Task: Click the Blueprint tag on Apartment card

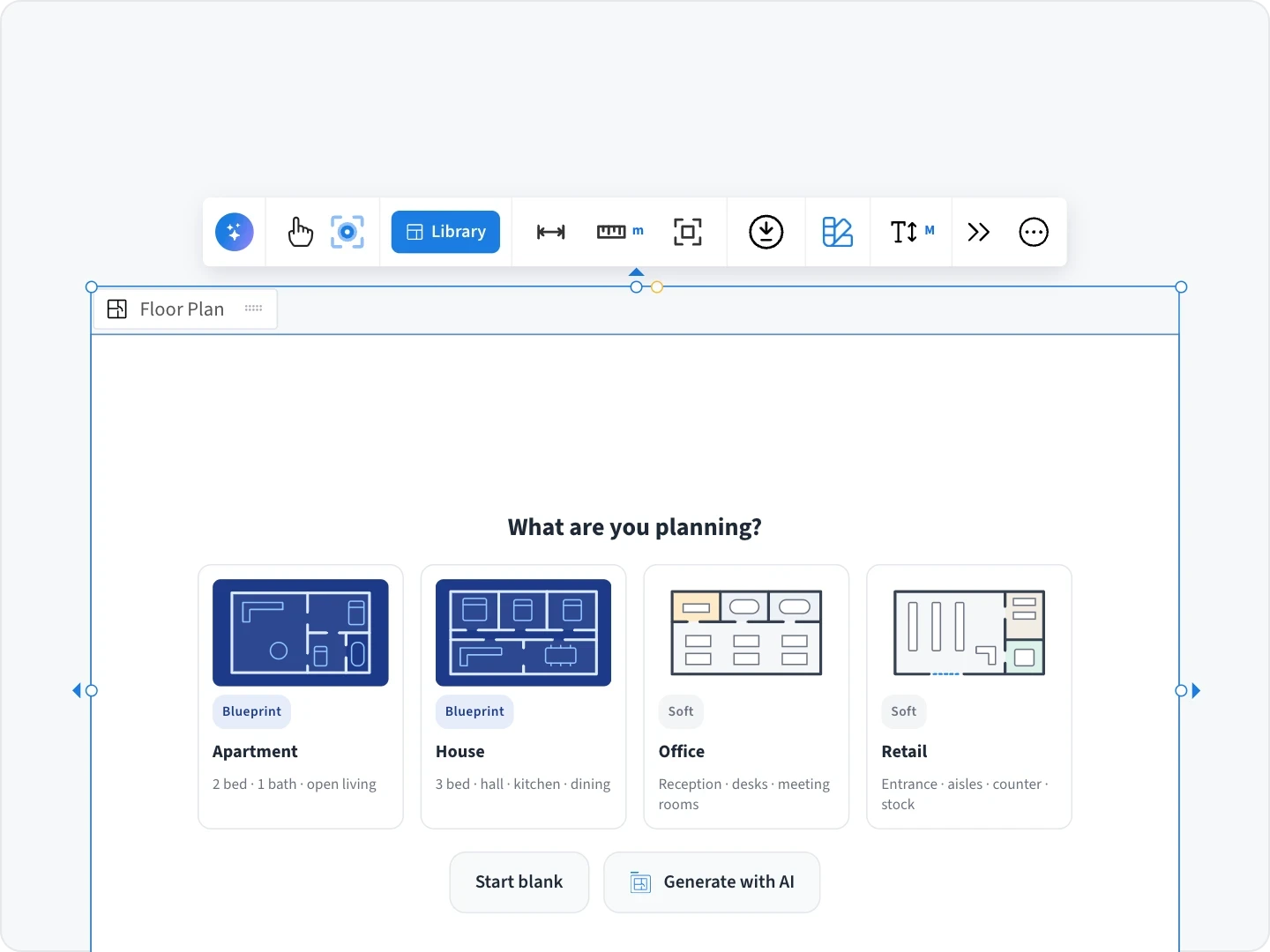Action: coord(252,711)
